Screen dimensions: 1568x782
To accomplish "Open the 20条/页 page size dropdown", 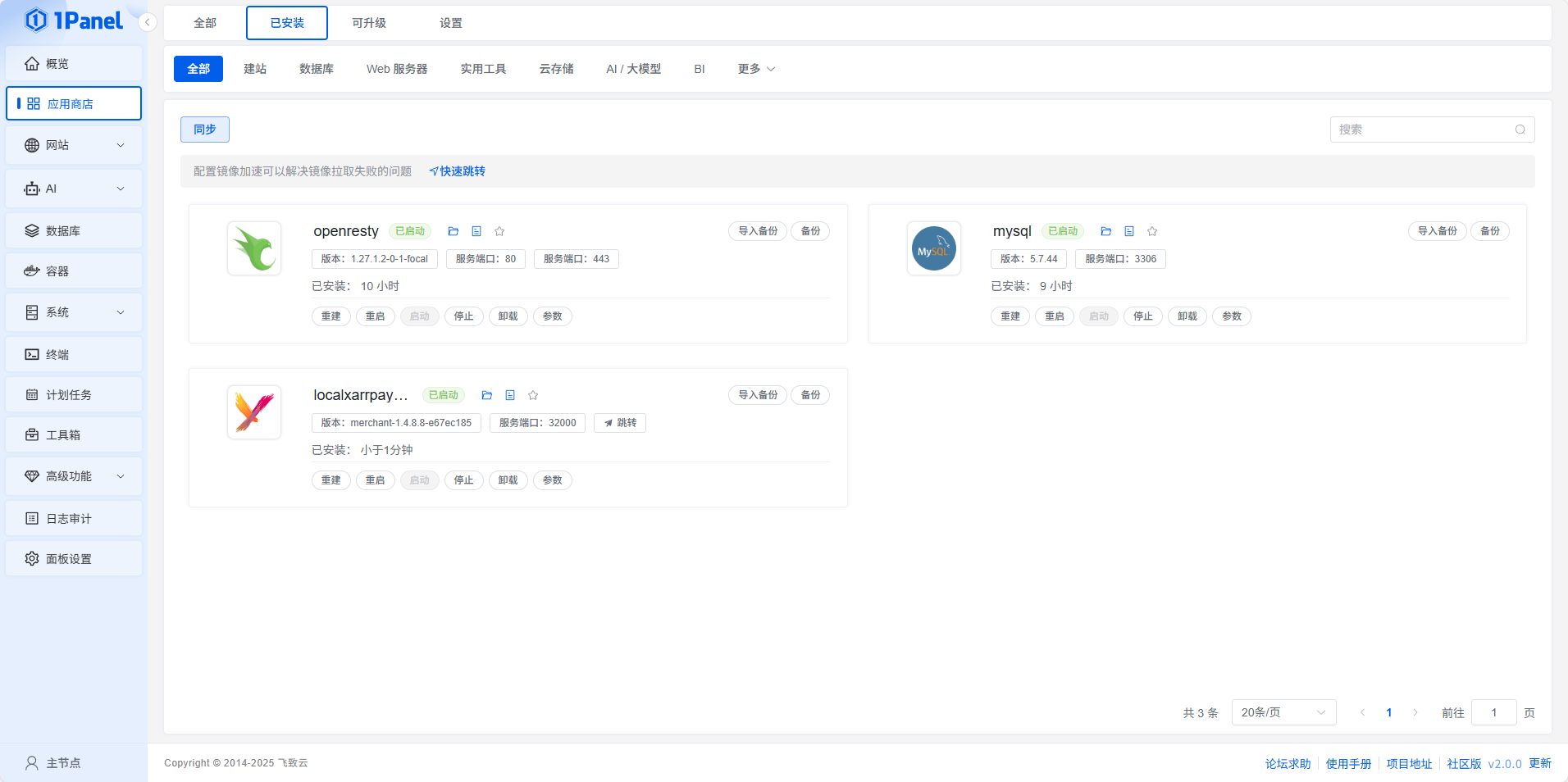I will [1283, 712].
